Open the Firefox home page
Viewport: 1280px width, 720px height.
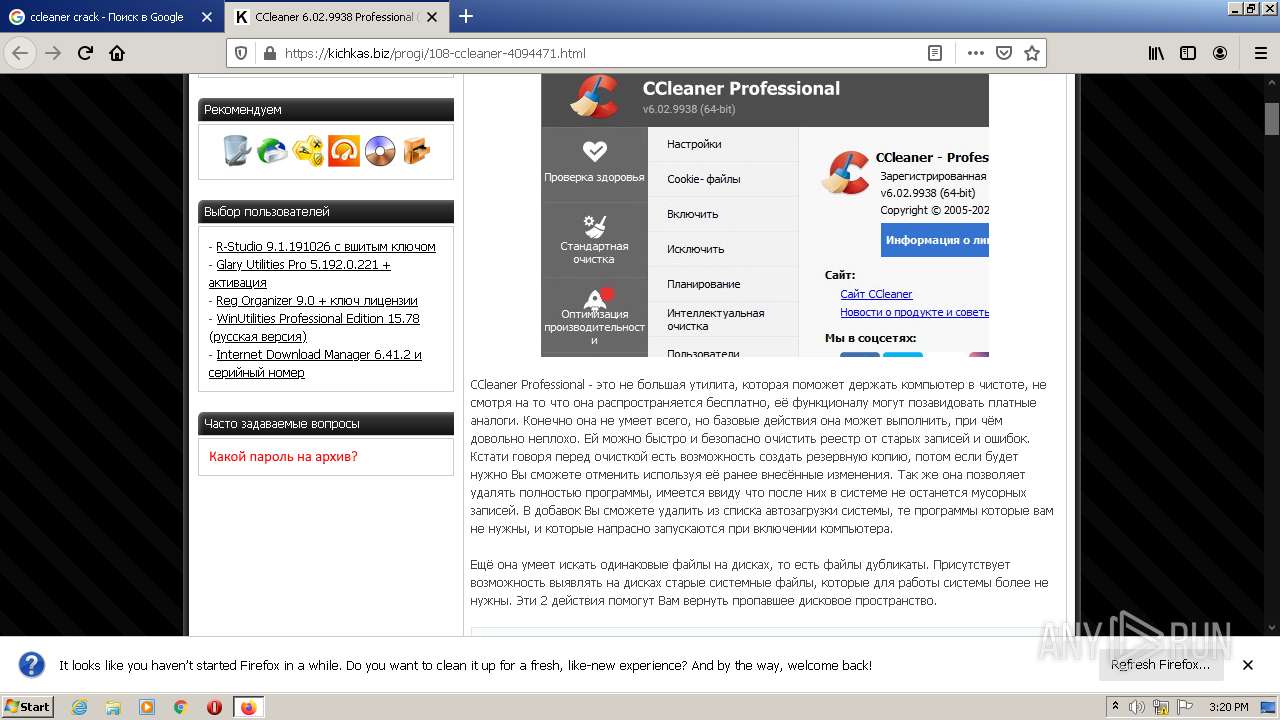point(117,53)
